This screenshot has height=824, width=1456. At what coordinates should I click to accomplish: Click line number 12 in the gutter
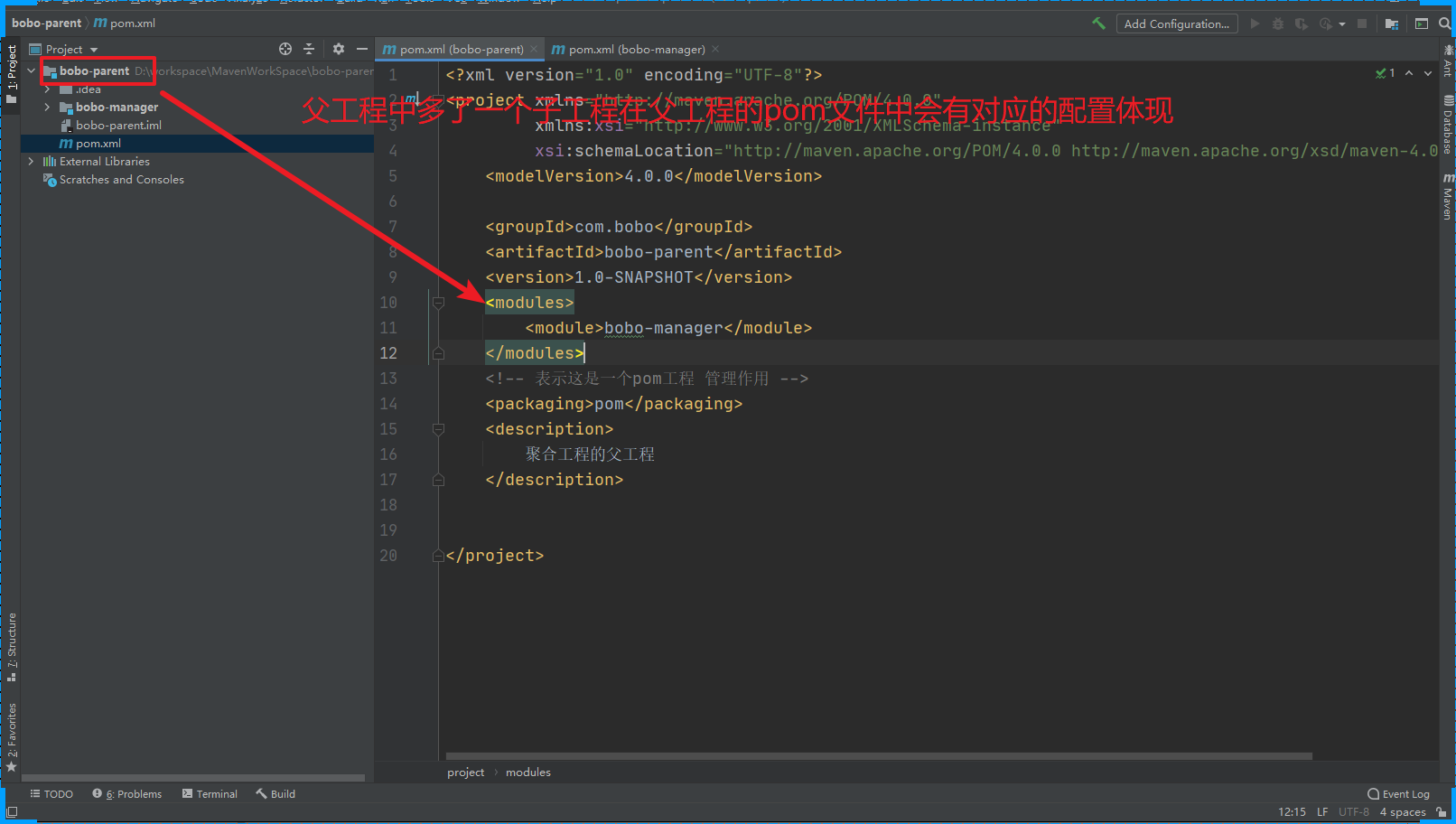pyautogui.click(x=388, y=353)
